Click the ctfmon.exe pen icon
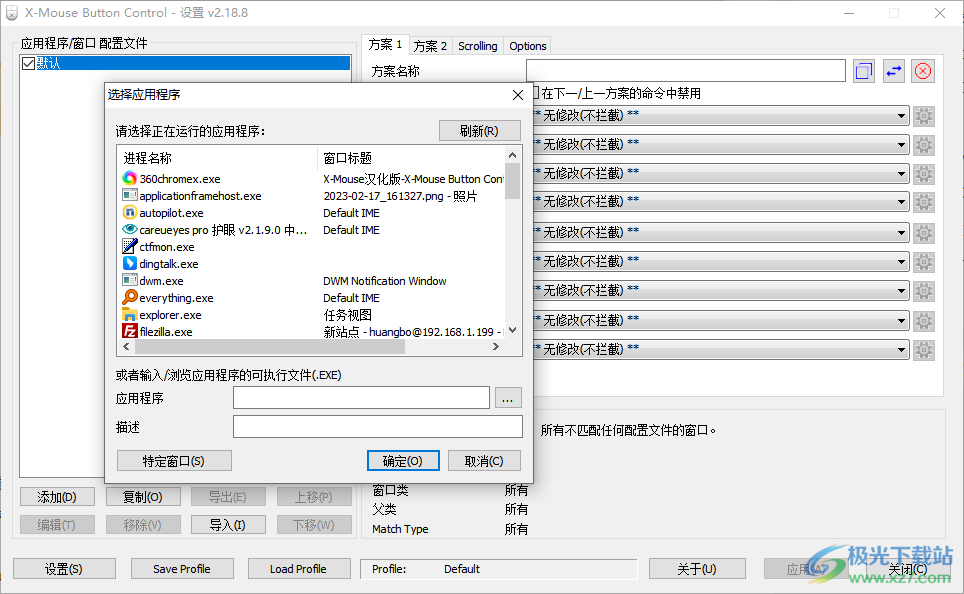 point(129,247)
